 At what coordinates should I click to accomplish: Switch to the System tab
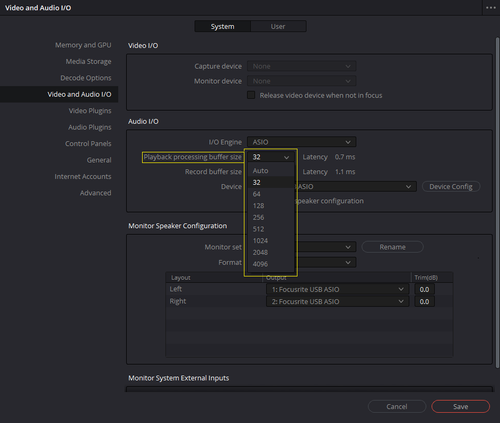[222, 26]
